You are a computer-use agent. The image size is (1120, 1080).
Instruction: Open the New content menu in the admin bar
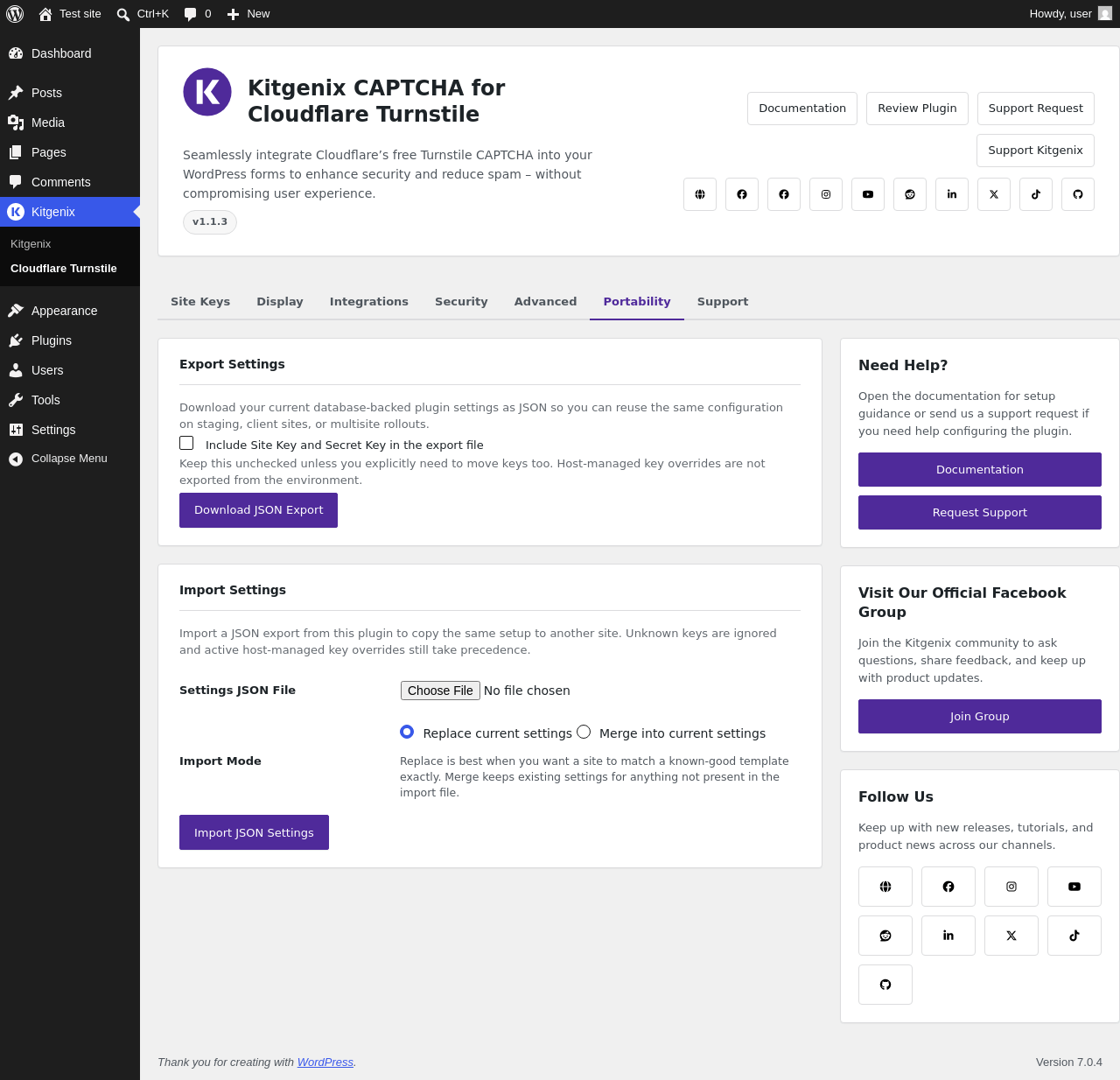[248, 14]
